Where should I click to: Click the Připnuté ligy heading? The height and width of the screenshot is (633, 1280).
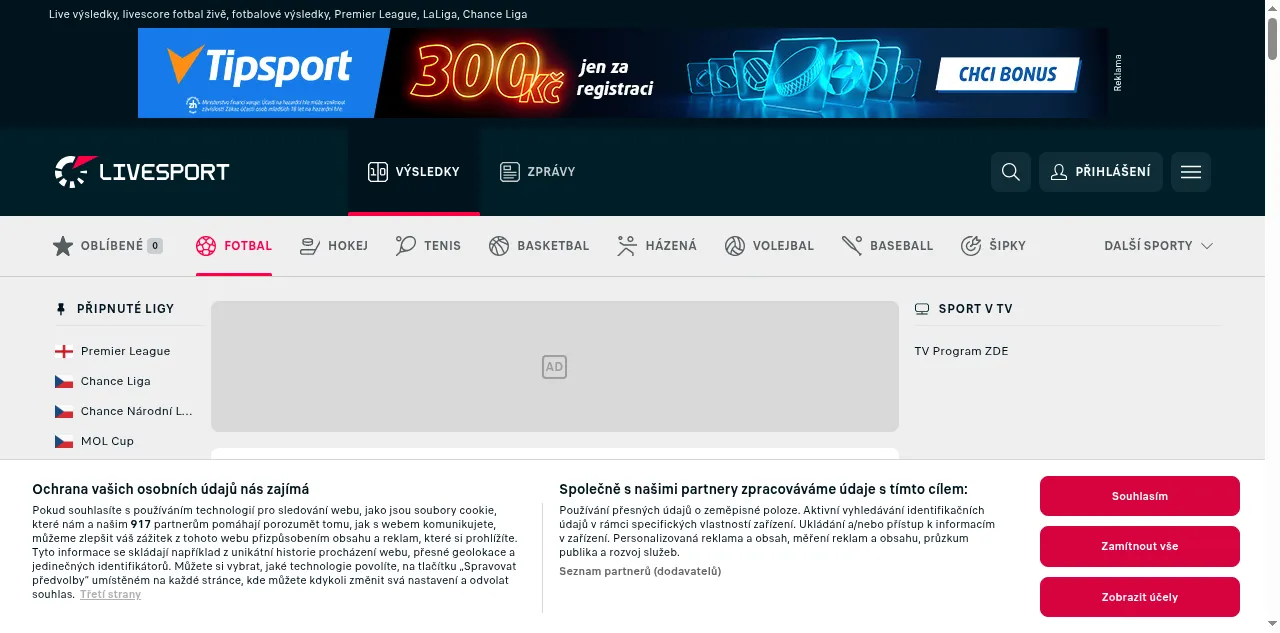pos(125,309)
